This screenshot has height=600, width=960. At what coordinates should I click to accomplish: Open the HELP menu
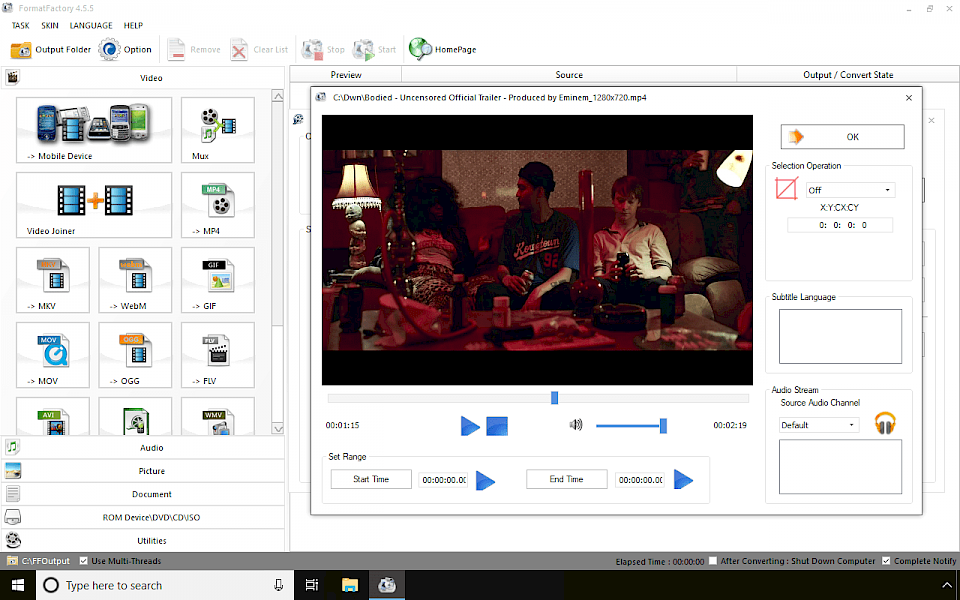pos(133,25)
